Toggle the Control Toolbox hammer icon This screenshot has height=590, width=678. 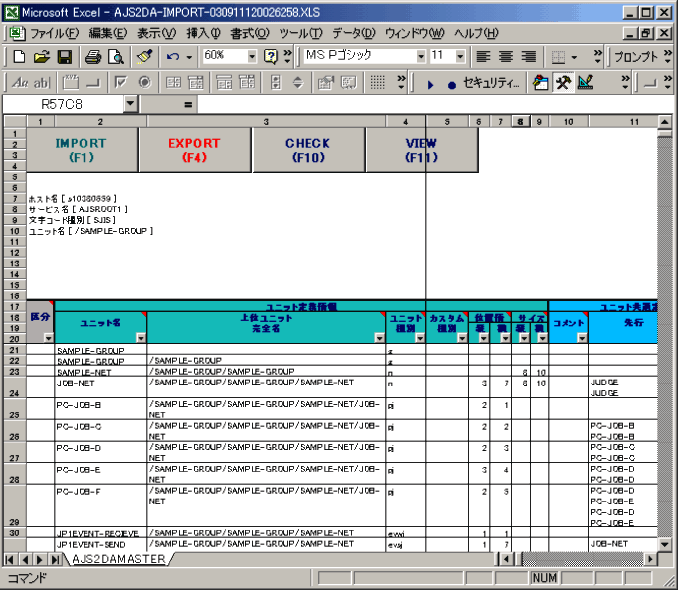tap(563, 82)
